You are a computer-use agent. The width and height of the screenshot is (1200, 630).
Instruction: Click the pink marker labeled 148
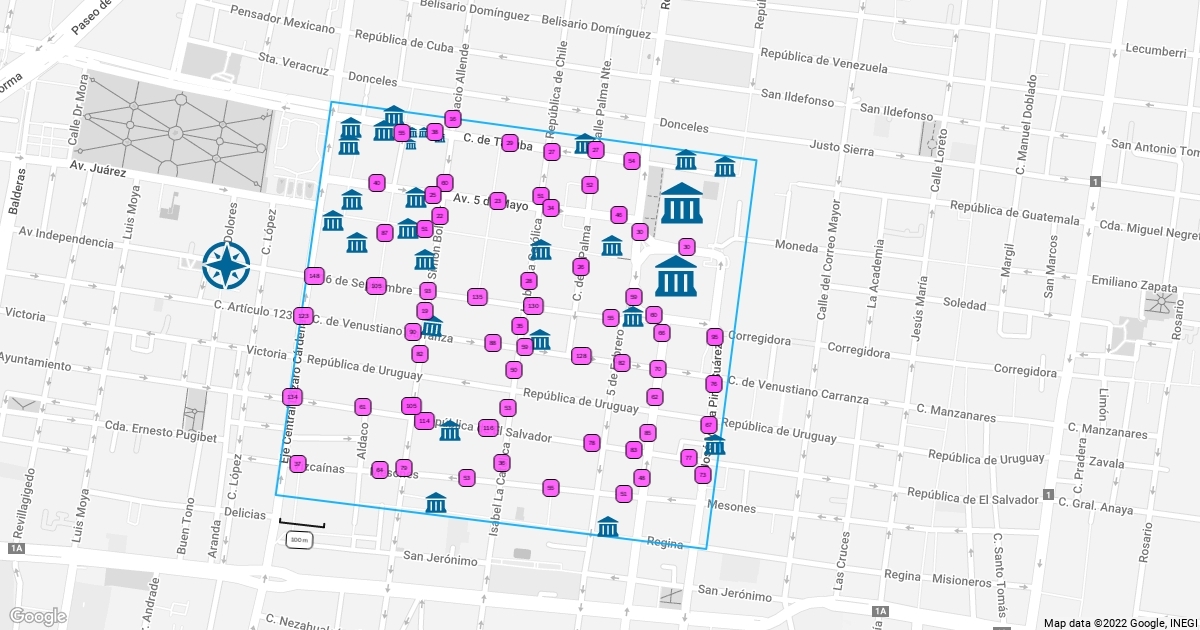pos(314,275)
